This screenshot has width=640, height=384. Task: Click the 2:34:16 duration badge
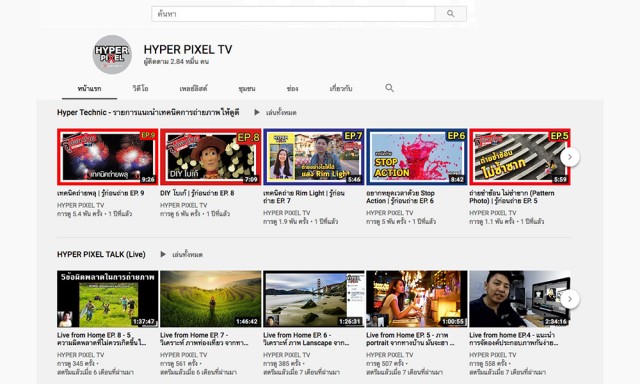coord(556,321)
